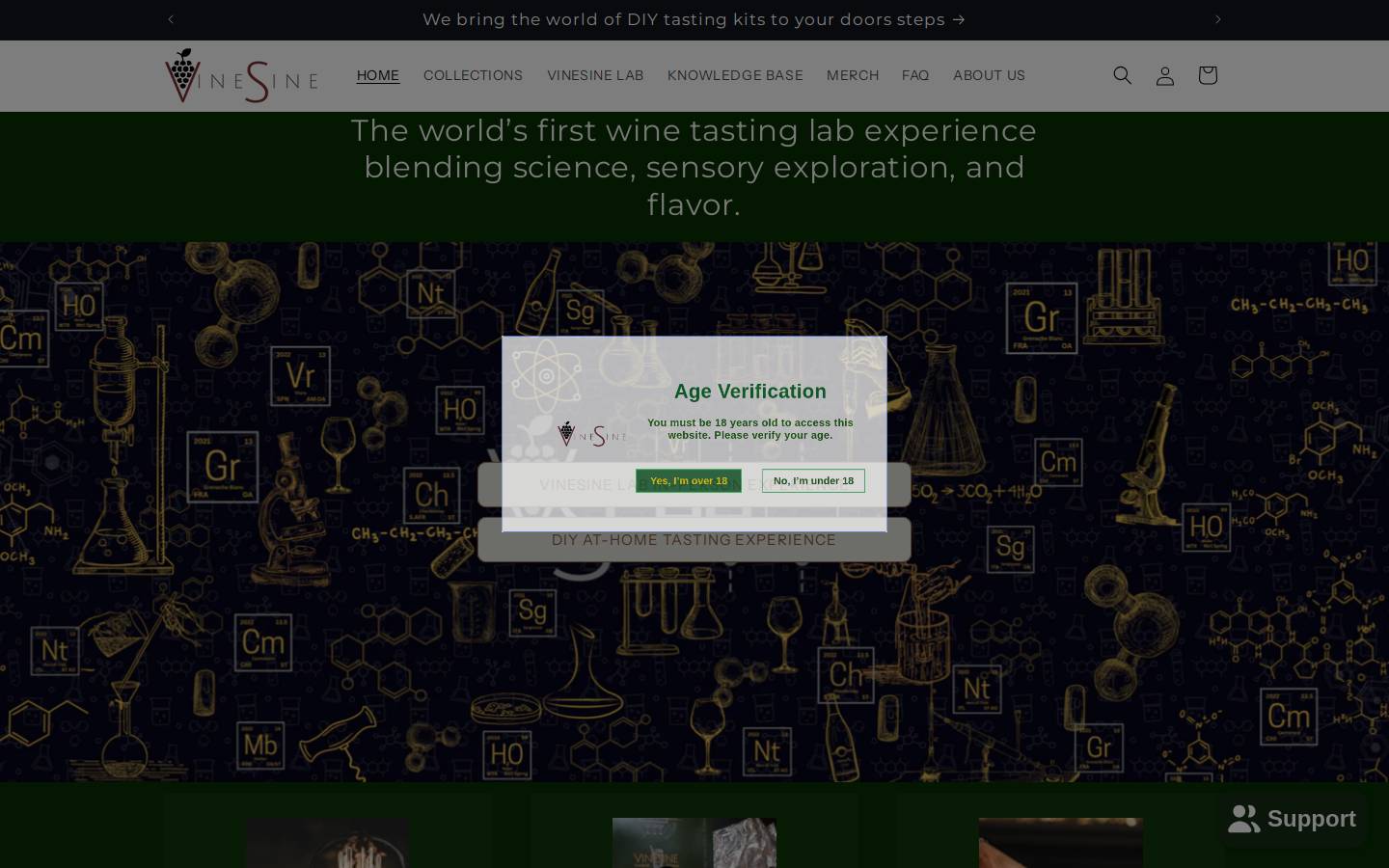Open the right product thumbnail at bottom

(x=1060, y=843)
